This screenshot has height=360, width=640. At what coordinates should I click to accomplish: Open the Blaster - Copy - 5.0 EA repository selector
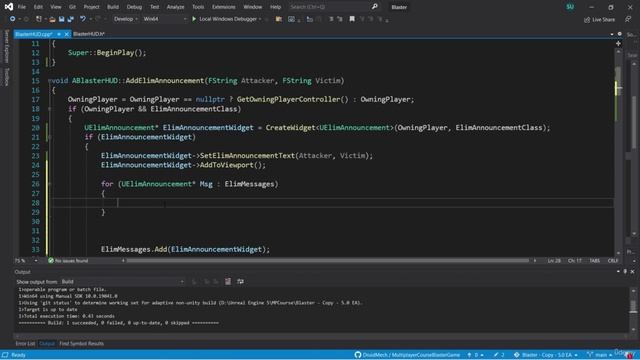(x=546, y=355)
